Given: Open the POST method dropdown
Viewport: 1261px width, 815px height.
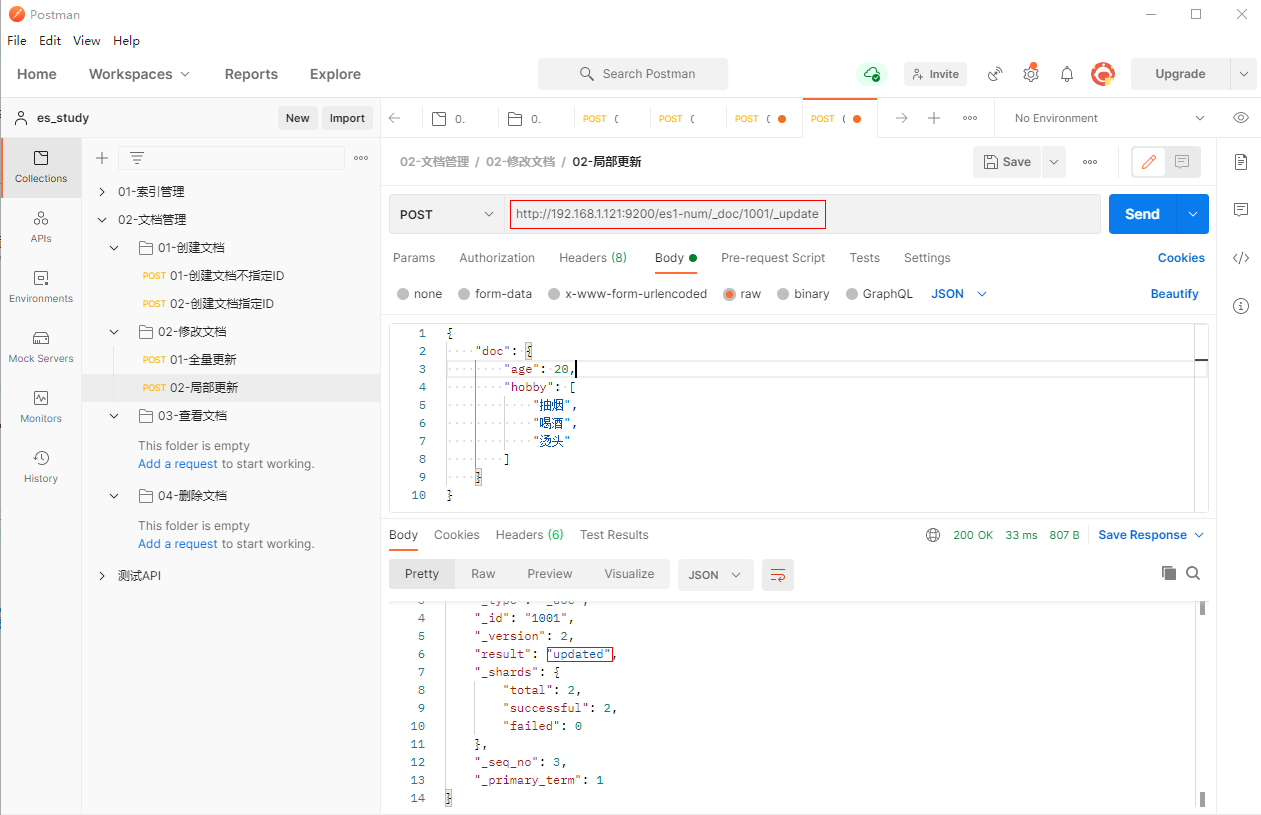Looking at the screenshot, I should (446, 214).
